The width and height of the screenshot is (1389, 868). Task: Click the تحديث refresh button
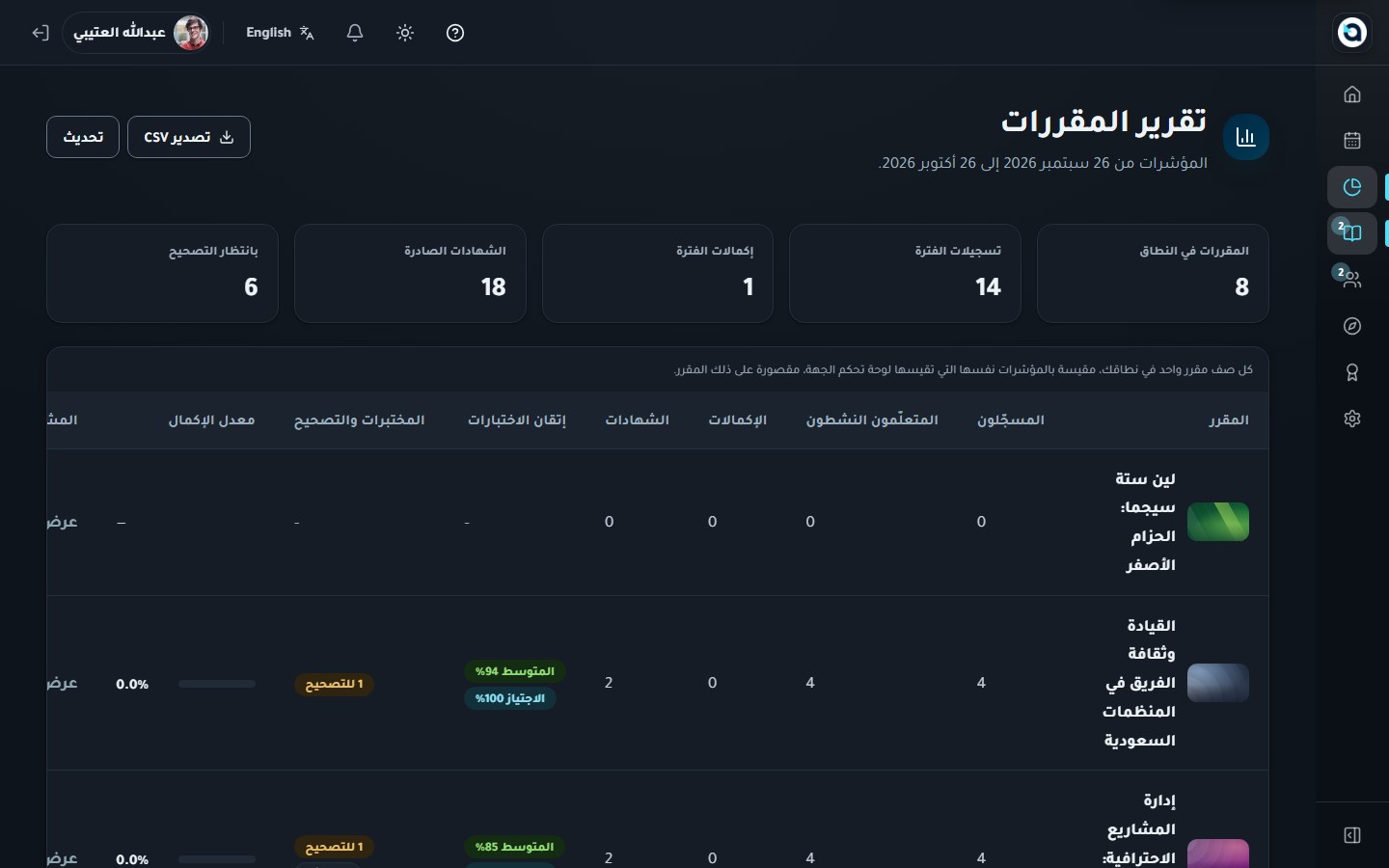pos(83,137)
